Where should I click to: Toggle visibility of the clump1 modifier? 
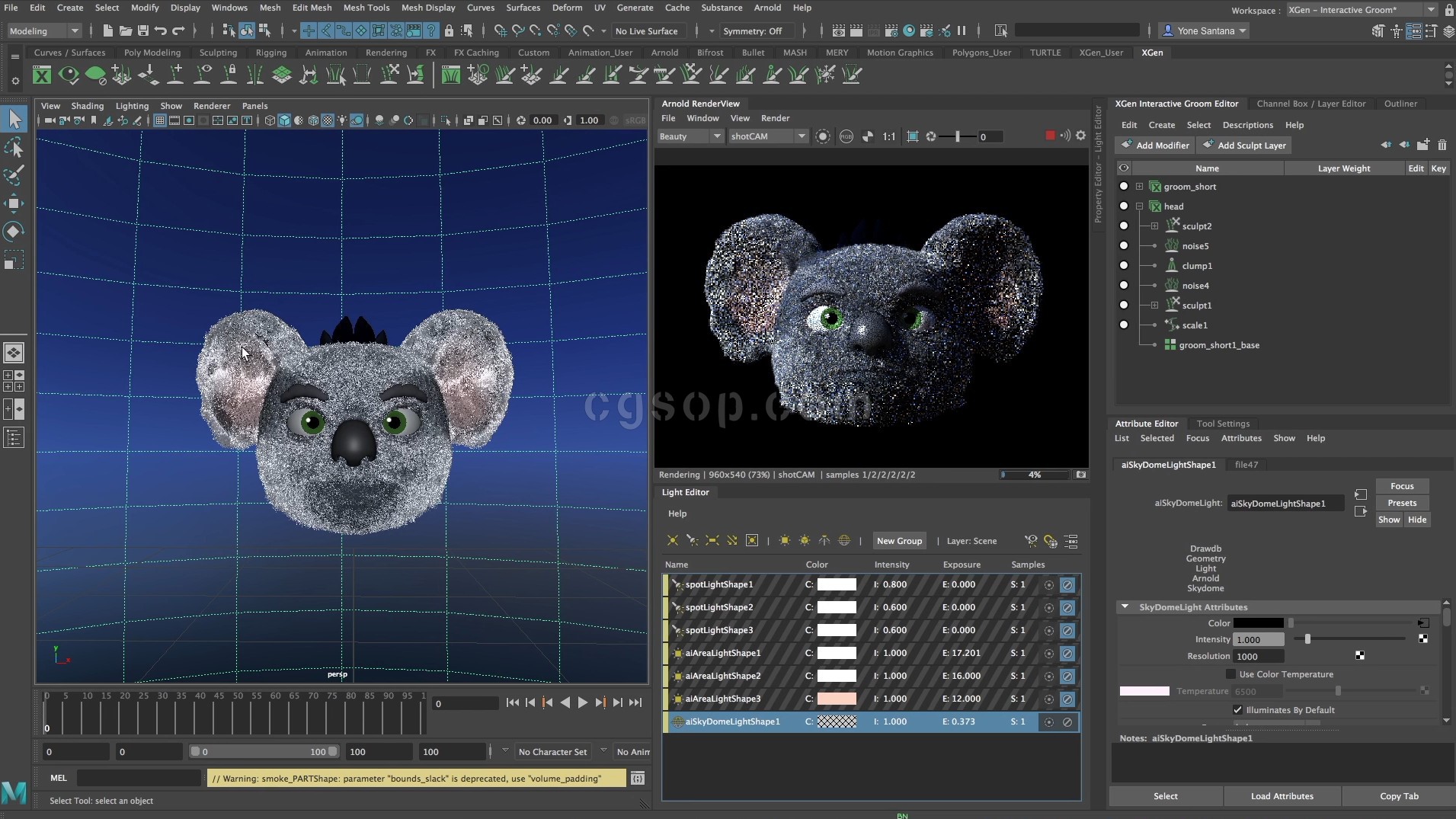[x=1123, y=266]
